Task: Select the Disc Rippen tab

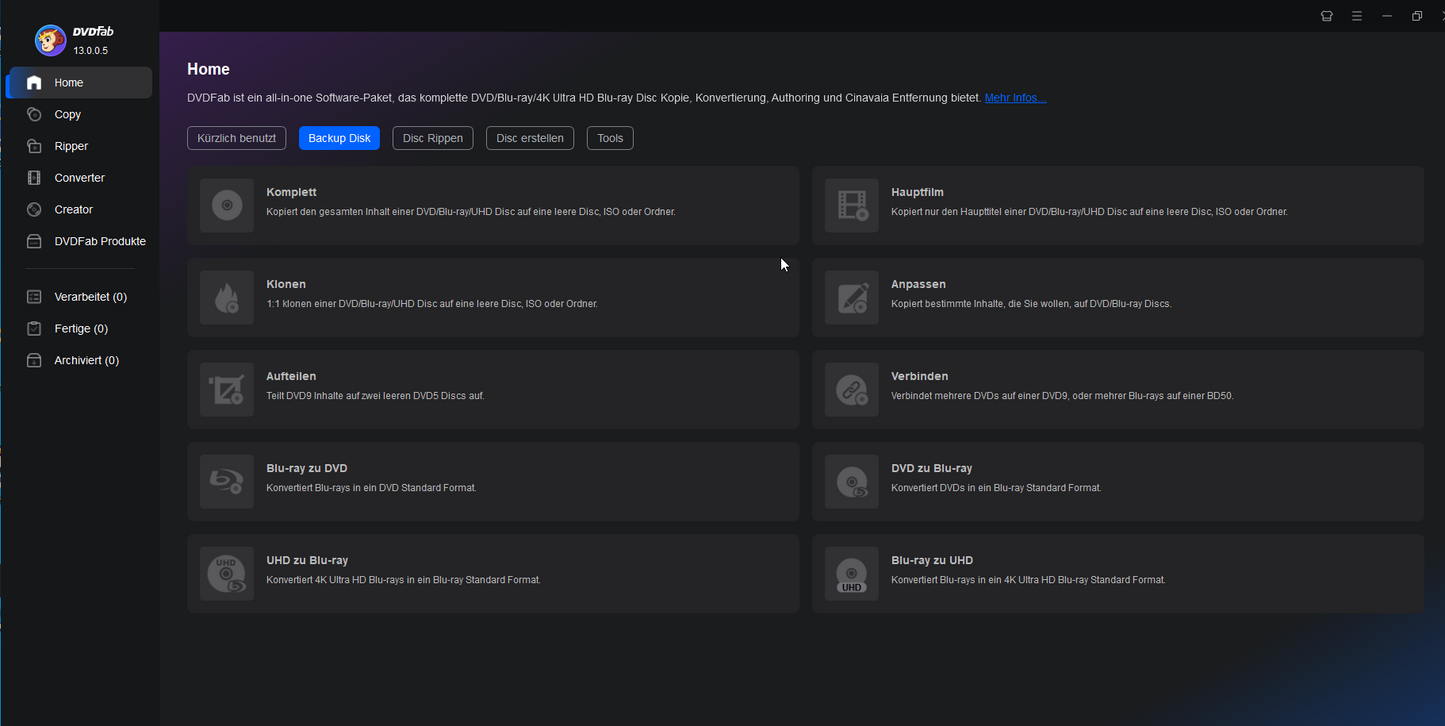Action: pos(433,138)
